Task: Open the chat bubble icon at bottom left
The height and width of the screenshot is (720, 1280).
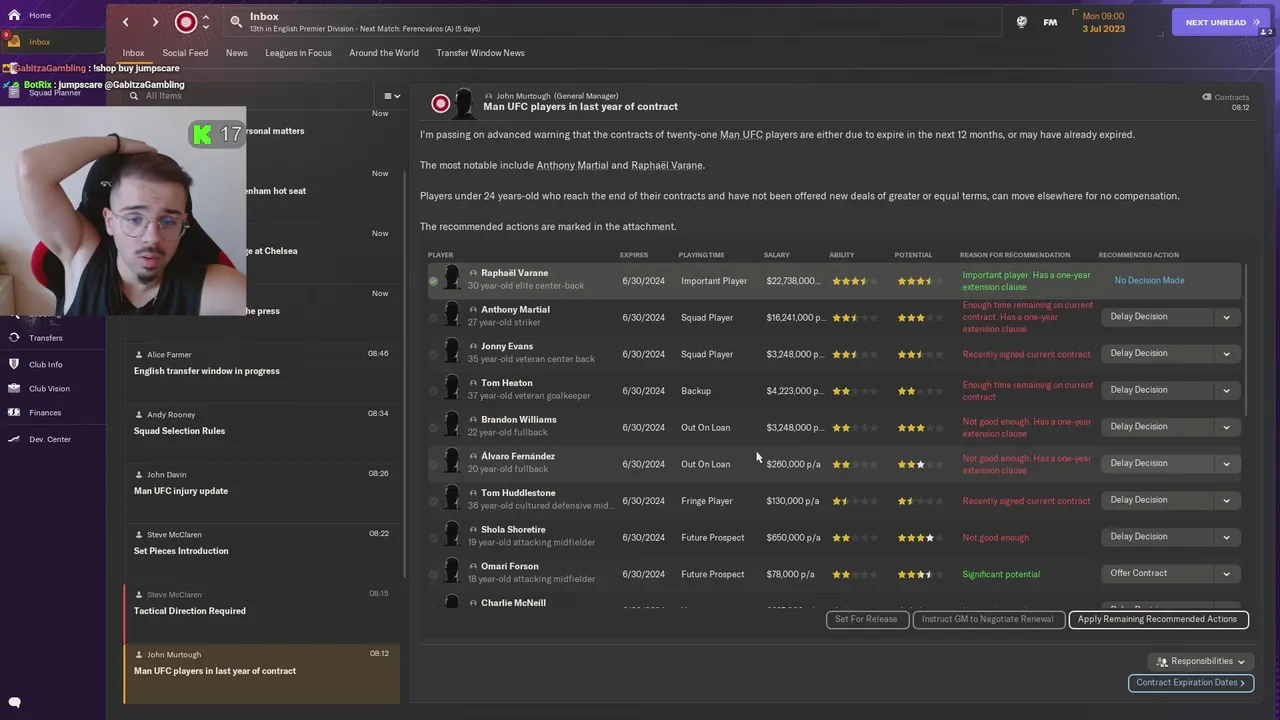Action: coord(14,703)
